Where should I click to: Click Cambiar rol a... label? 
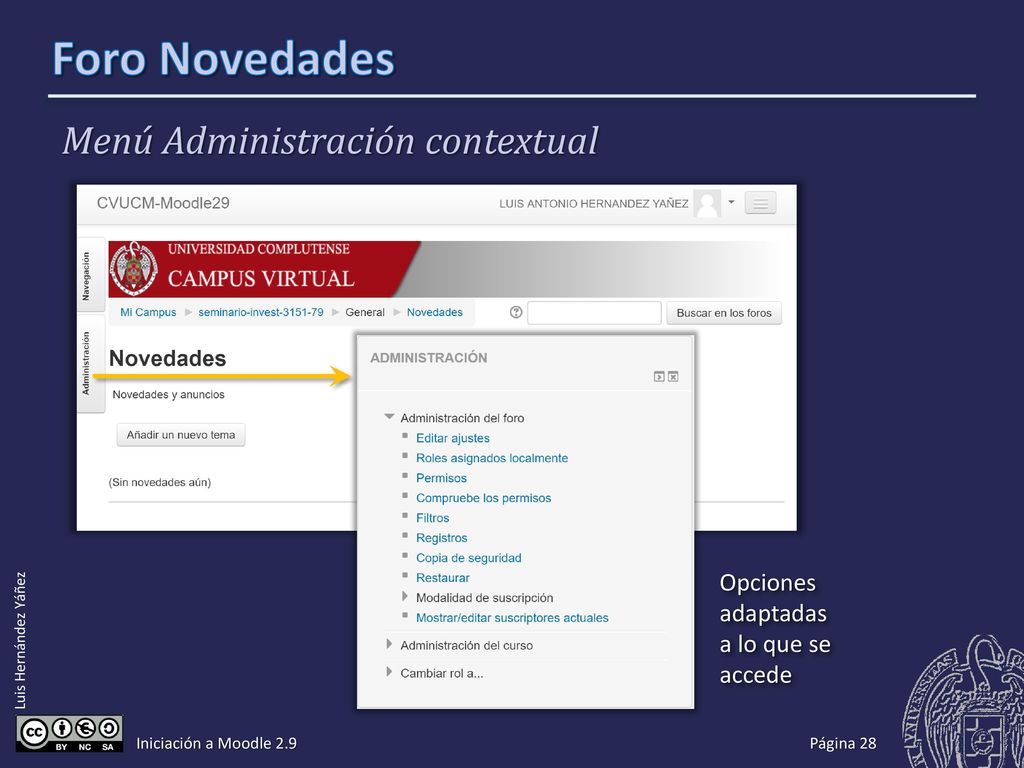[x=441, y=673]
